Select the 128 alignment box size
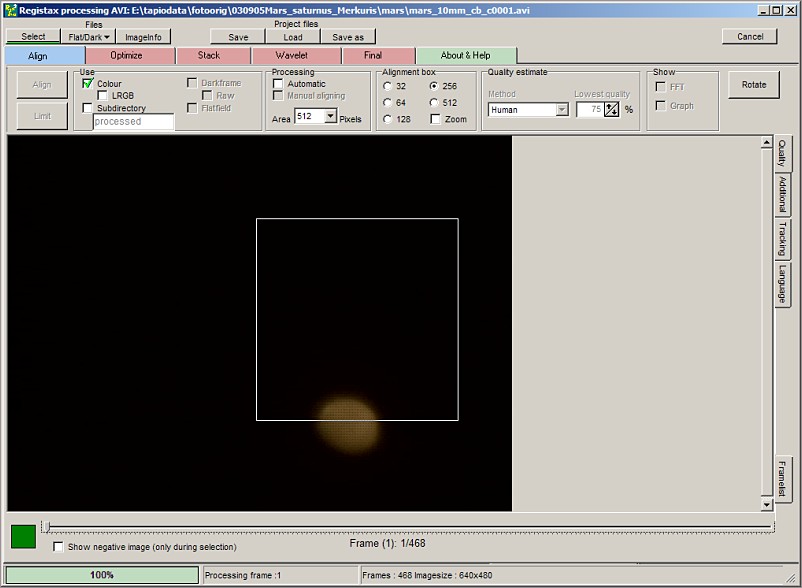This screenshot has height=588, width=802. pos(387,119)
